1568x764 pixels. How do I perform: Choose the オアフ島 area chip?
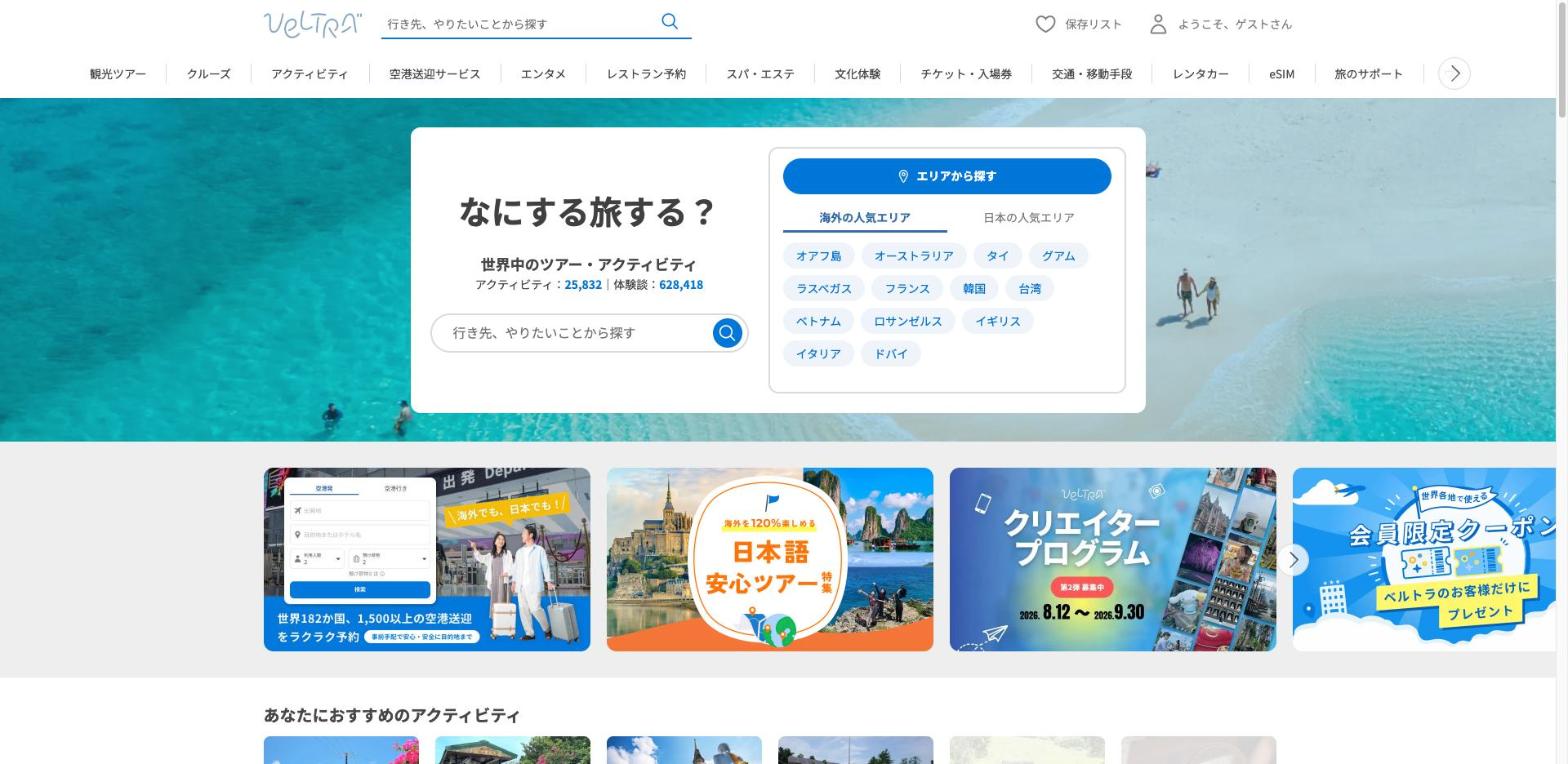coord(818,256)
